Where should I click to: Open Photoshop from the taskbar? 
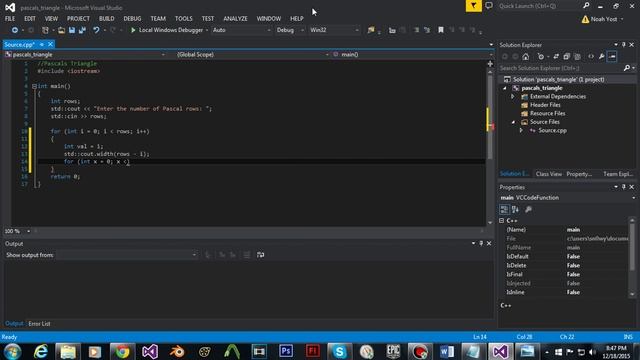[x=286, y=351]
